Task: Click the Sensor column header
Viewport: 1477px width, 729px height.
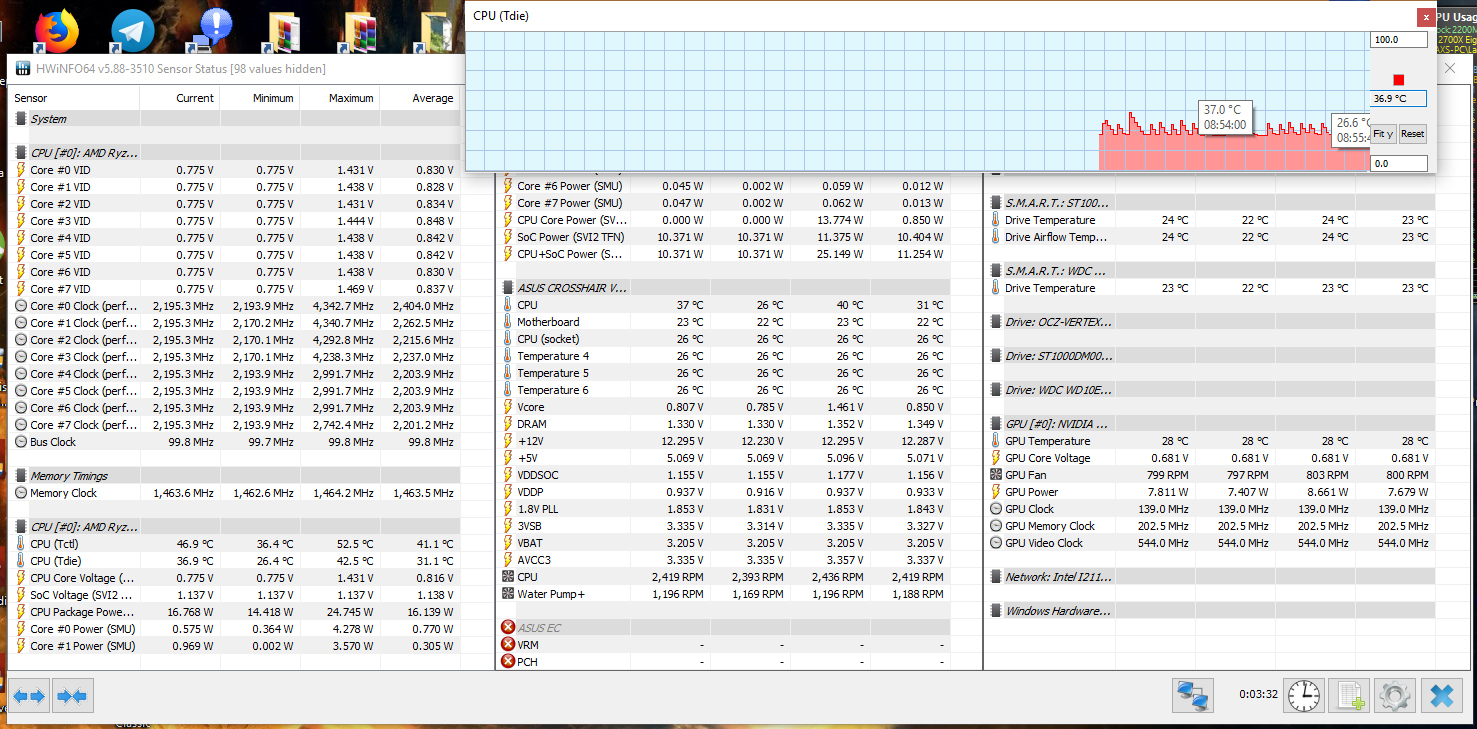Action: (x=75, y=98)
